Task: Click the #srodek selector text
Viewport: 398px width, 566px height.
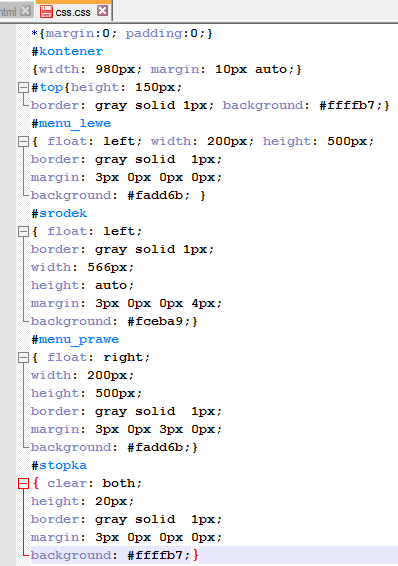Action: coord(60,213)
